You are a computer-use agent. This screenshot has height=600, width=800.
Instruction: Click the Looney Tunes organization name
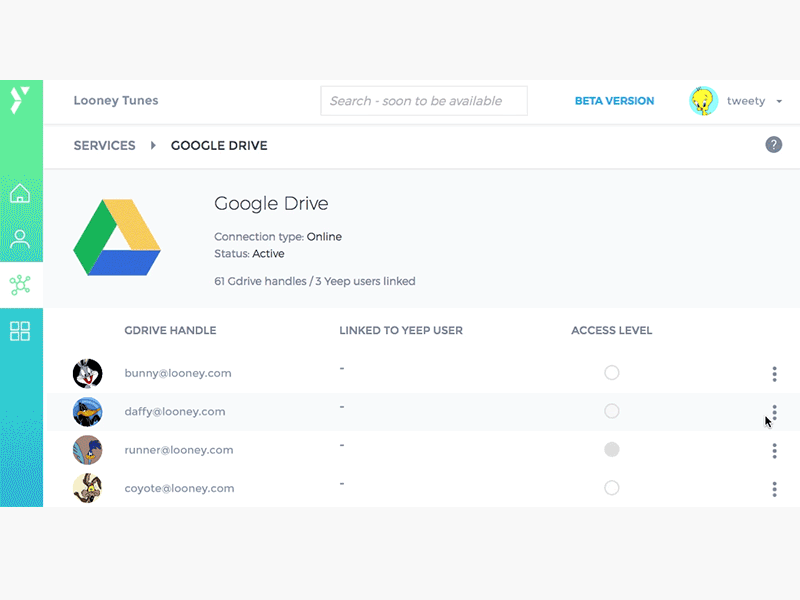click(116, 101)
